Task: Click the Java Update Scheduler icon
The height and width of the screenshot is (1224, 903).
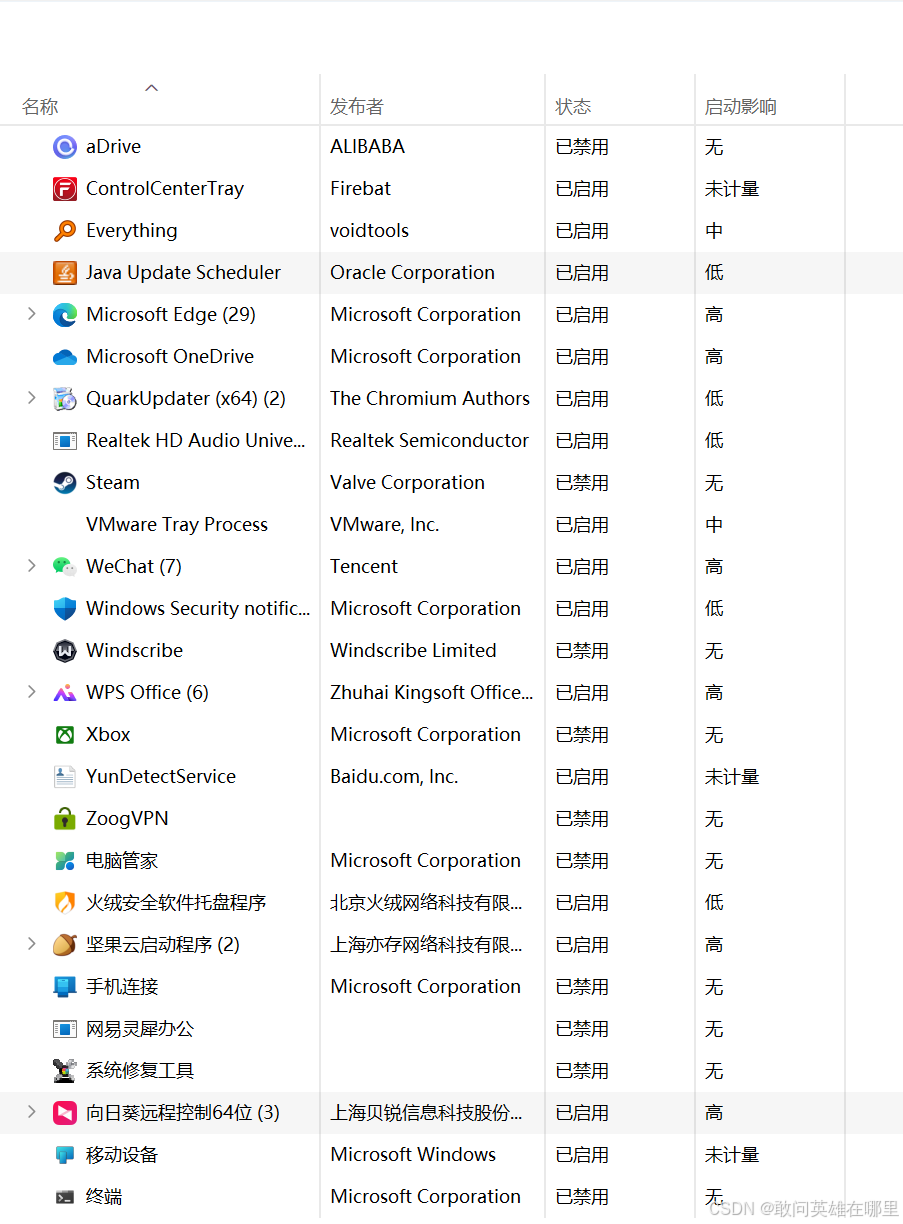Action: click(65, 273)
